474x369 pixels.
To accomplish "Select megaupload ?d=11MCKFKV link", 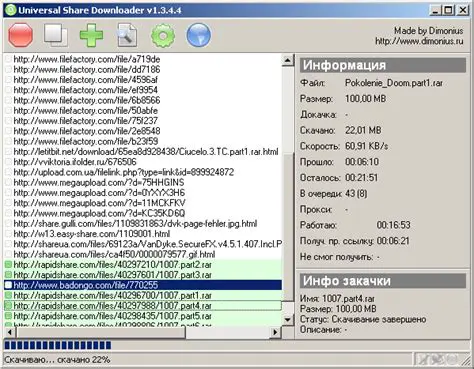I will 99,203.
